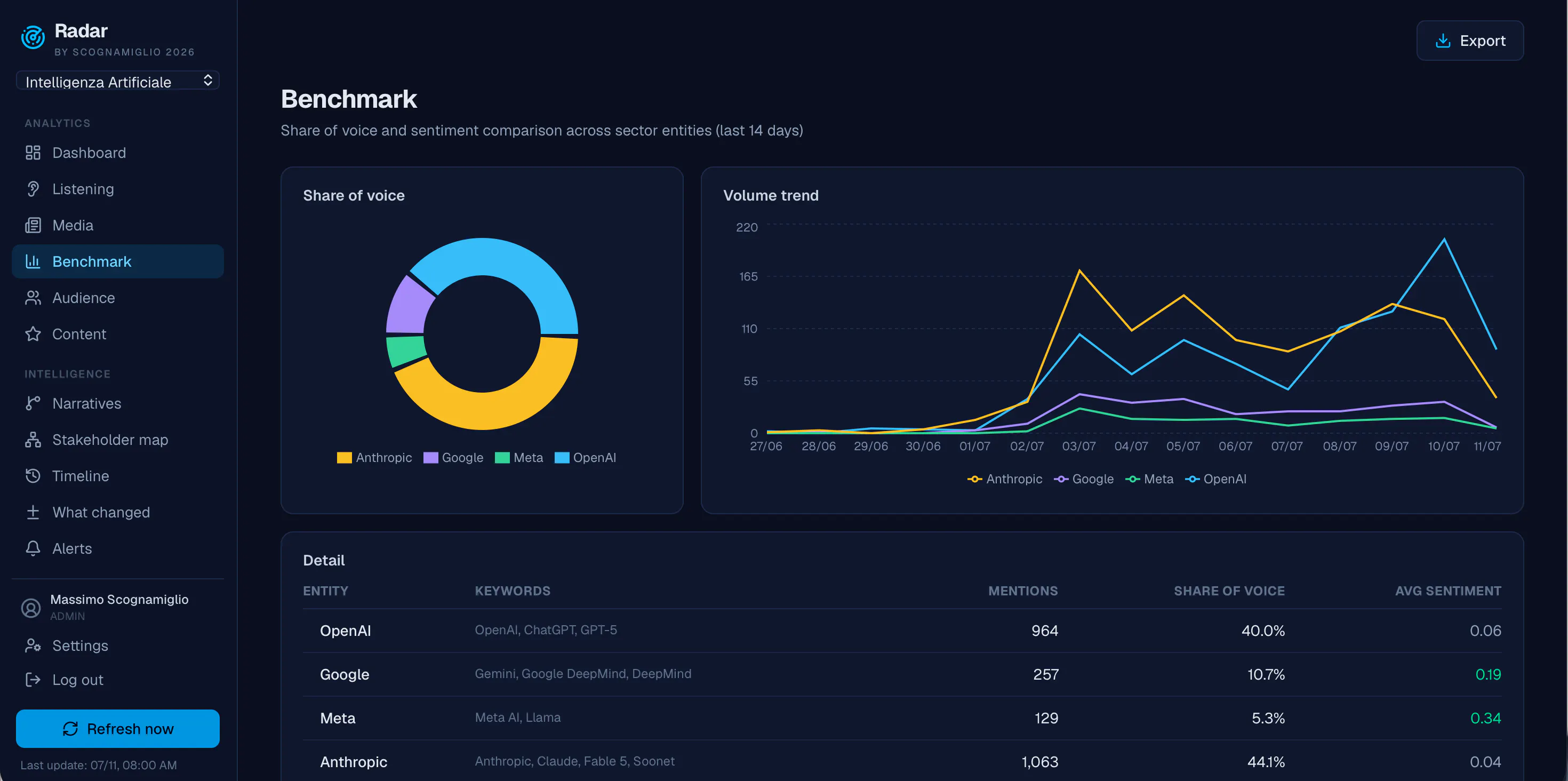Open the What changed page
Screen dimensions: 1568x781
(x=117, y=513)
